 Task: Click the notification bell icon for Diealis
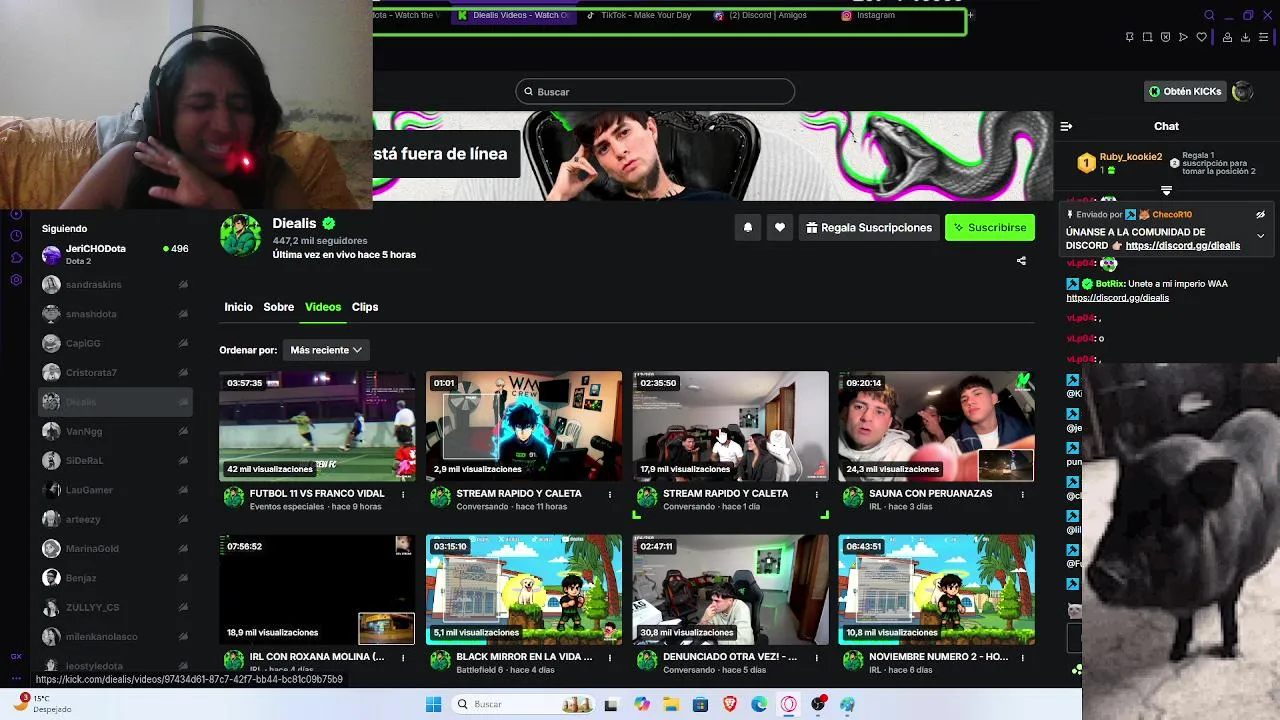tap(747, 228)
